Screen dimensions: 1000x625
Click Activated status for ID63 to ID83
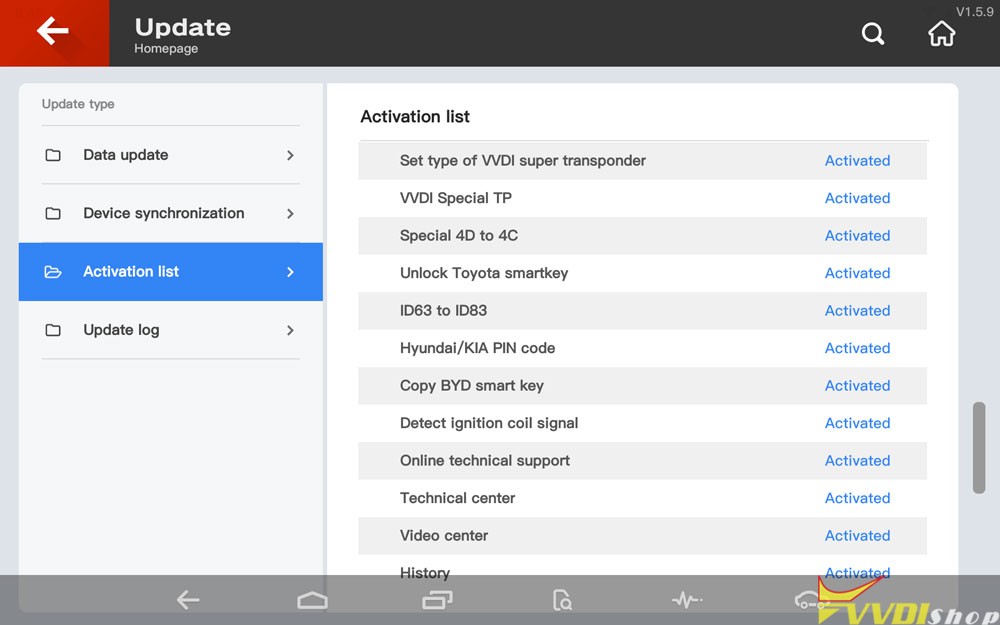[857, 311]
